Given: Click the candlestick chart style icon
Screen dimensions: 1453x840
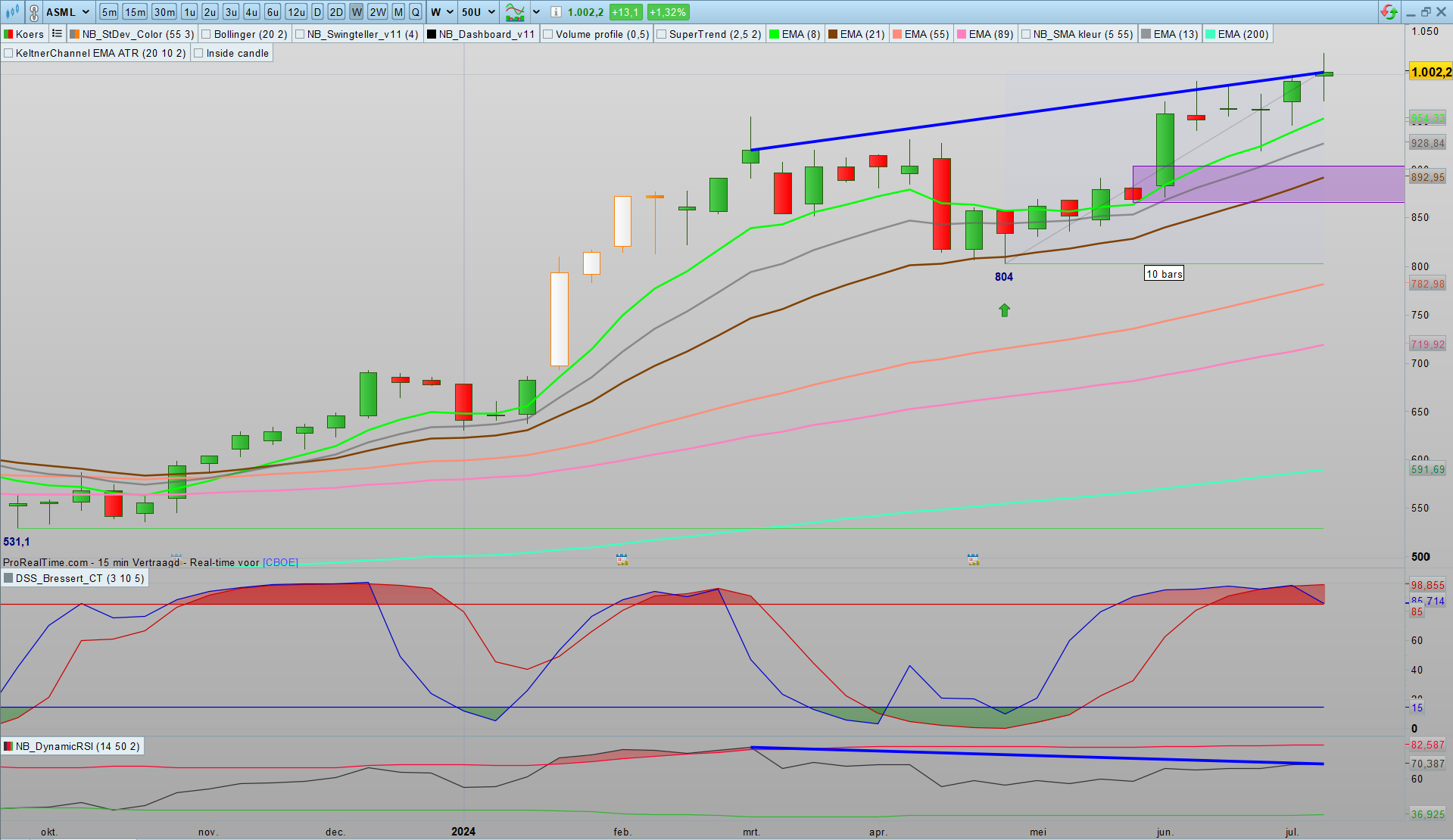Looking at the screenshot, I should point(12,12).
